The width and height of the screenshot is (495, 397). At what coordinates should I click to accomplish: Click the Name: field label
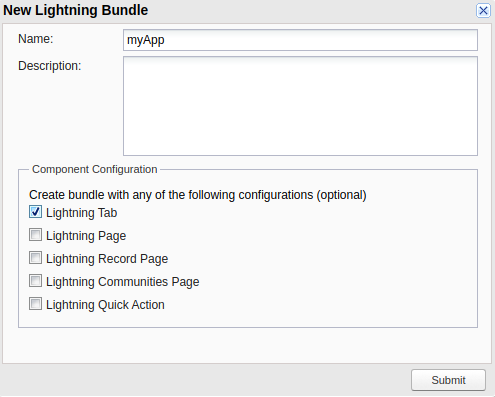[36, 39]
